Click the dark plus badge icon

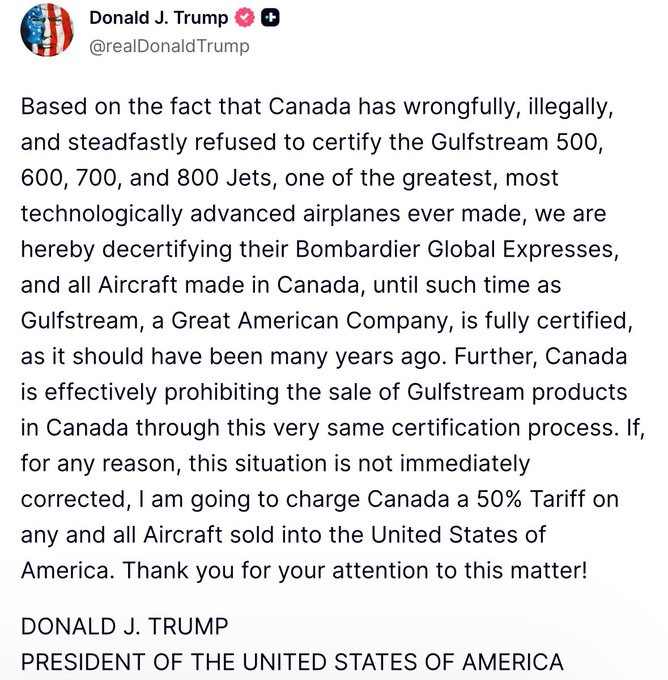tap(270, 19)
